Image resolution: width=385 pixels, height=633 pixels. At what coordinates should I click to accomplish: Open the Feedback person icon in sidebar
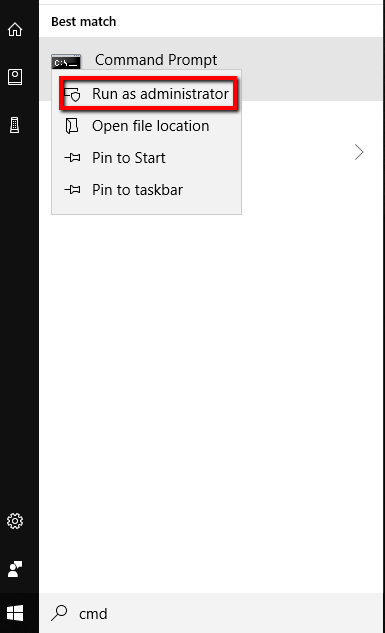(15, 569)
